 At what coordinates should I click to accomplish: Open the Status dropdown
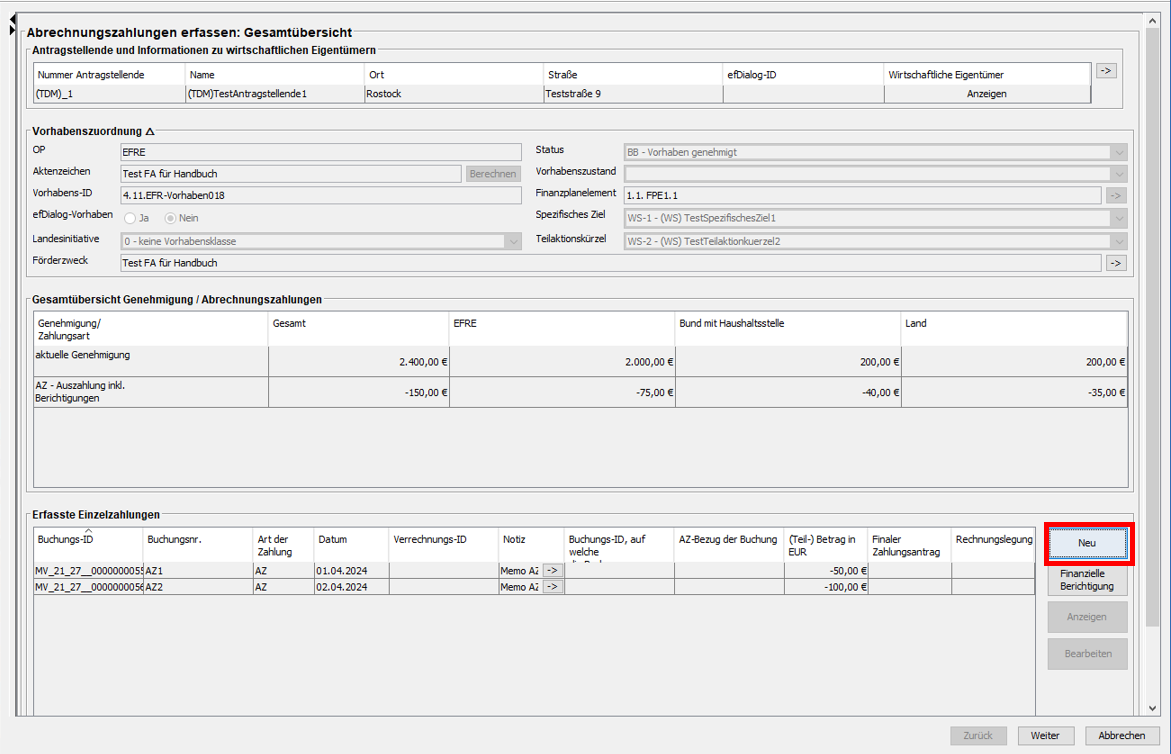(1118, 153)
